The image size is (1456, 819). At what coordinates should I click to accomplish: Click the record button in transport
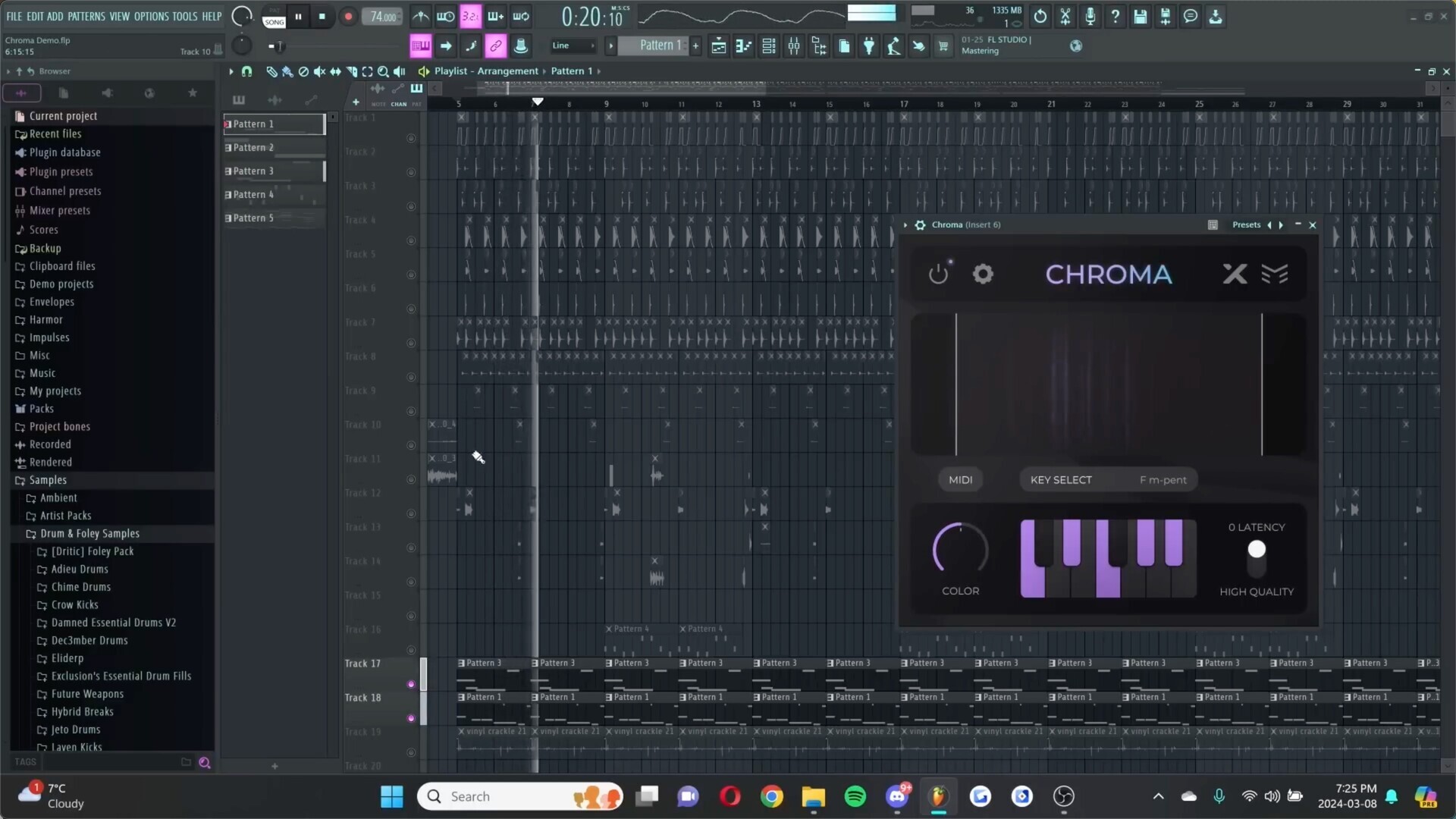(348, 16)
